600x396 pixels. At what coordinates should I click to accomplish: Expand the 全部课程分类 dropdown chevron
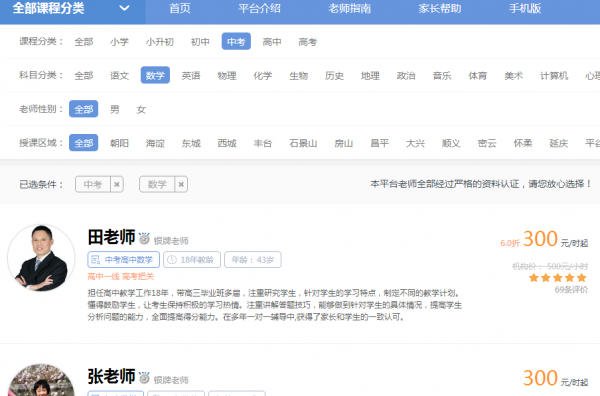124,8
